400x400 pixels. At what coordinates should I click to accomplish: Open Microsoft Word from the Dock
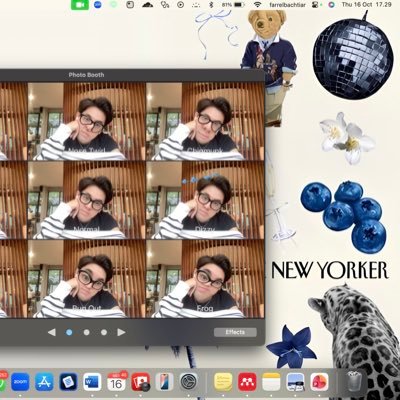point(92,382)
